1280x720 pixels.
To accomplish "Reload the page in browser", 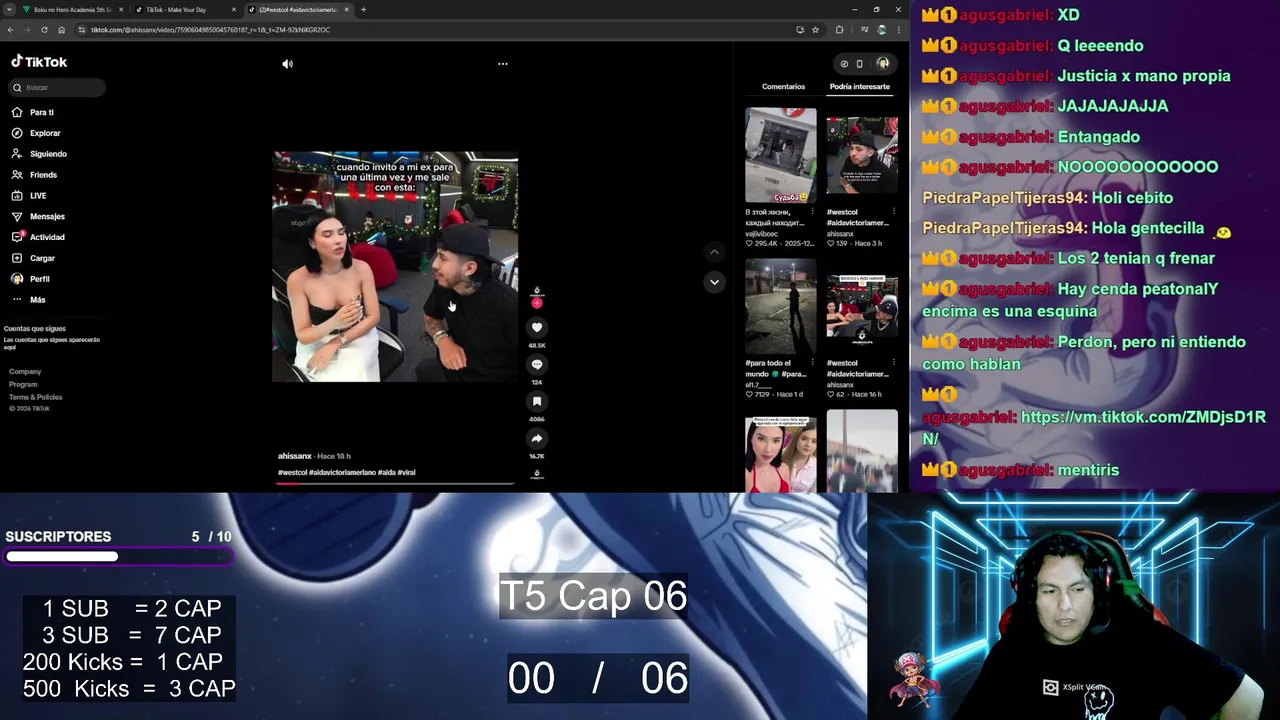I will tap(44, 30).
